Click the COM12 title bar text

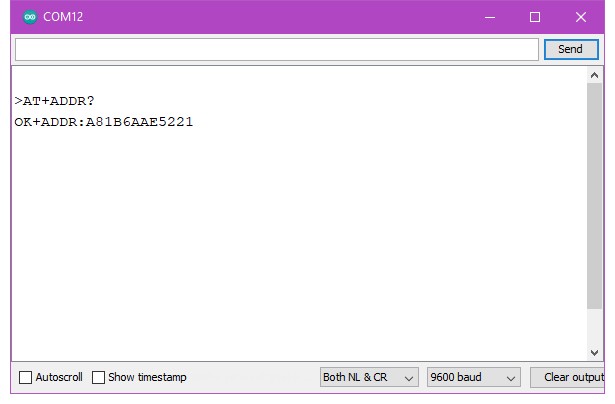point(62,17)
